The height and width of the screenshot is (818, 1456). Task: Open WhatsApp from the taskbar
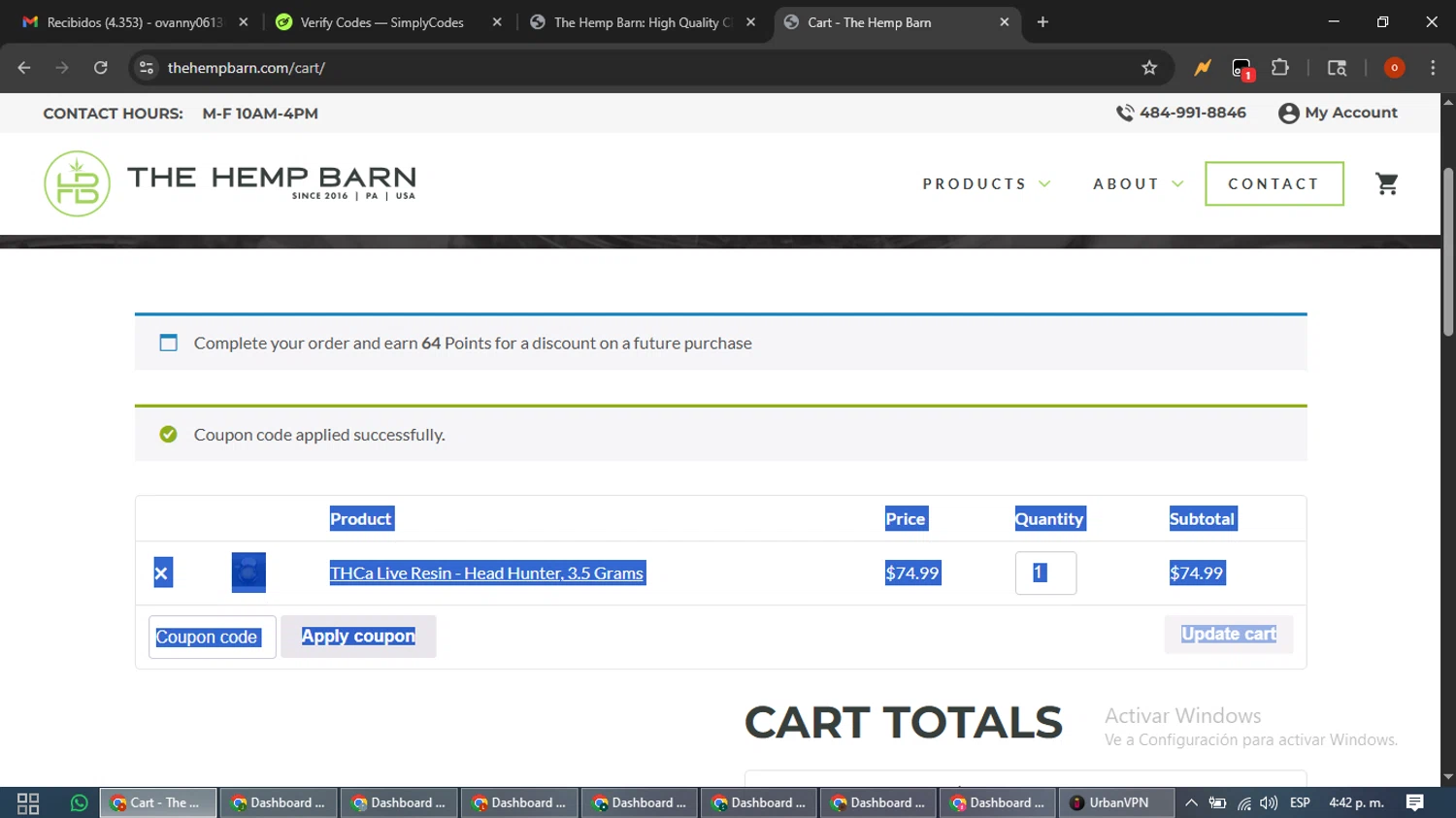[x=79, y=803]
